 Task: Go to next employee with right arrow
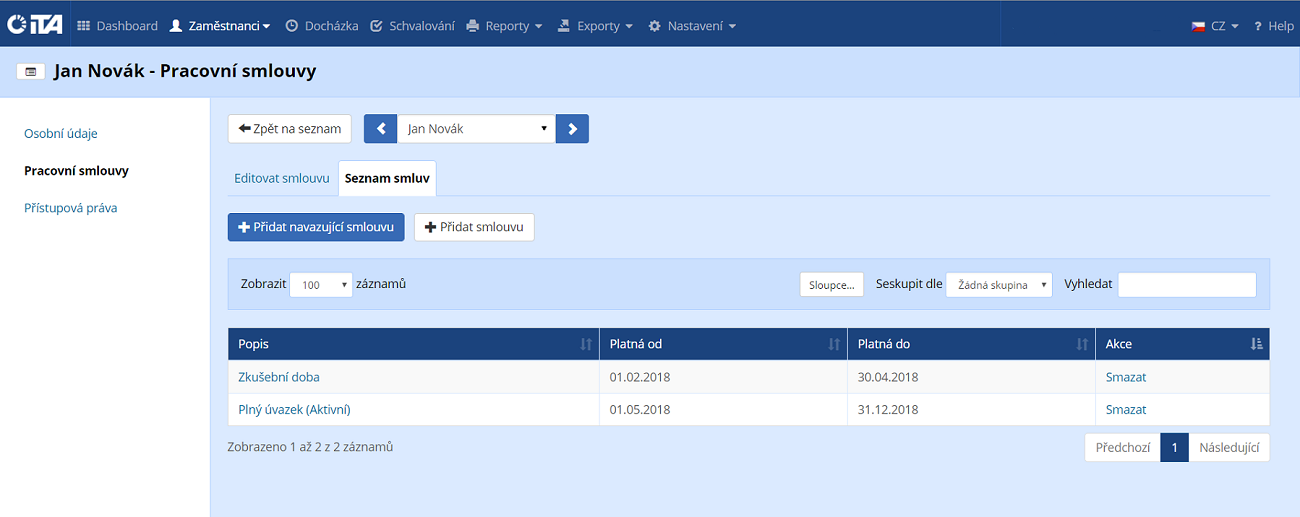pyautogui.click(x=572, y=129)
